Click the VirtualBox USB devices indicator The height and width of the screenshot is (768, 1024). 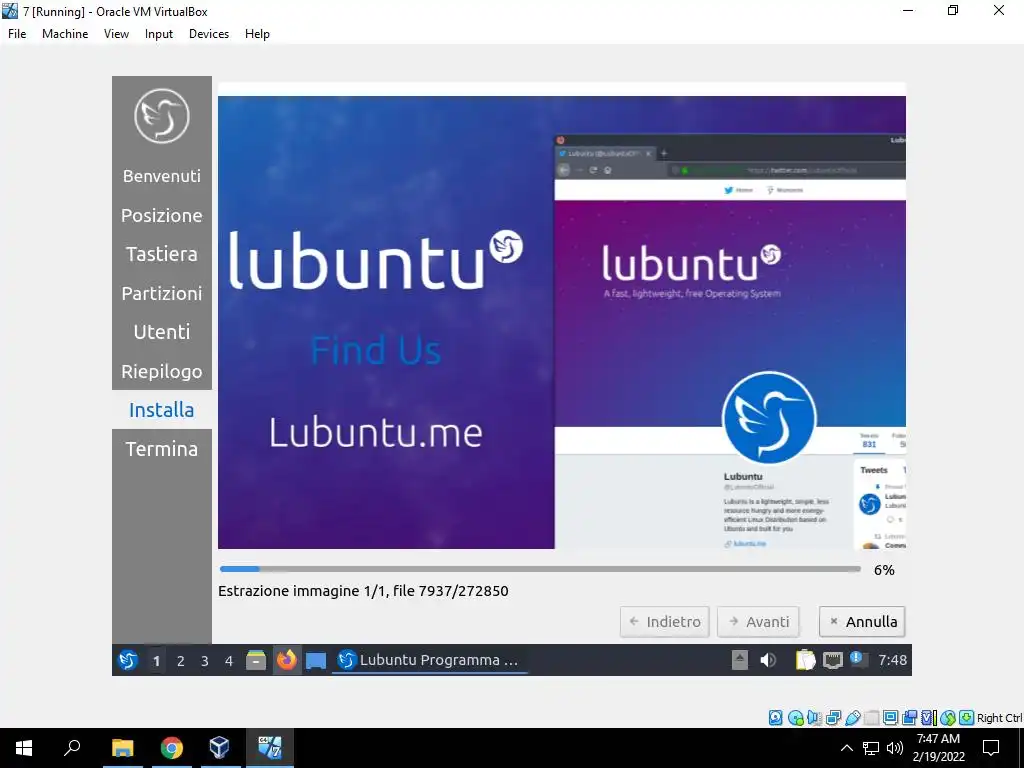click(x=852, y=718)
